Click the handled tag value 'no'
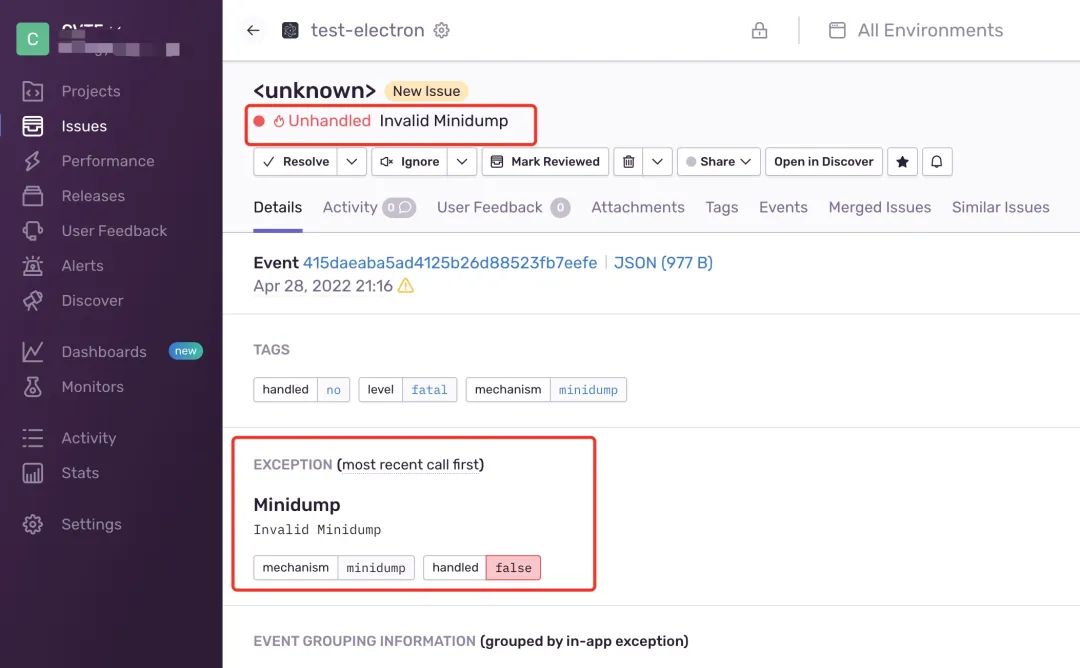The height and width of the screenshot is (668, 1080). (x=333, y=390)
